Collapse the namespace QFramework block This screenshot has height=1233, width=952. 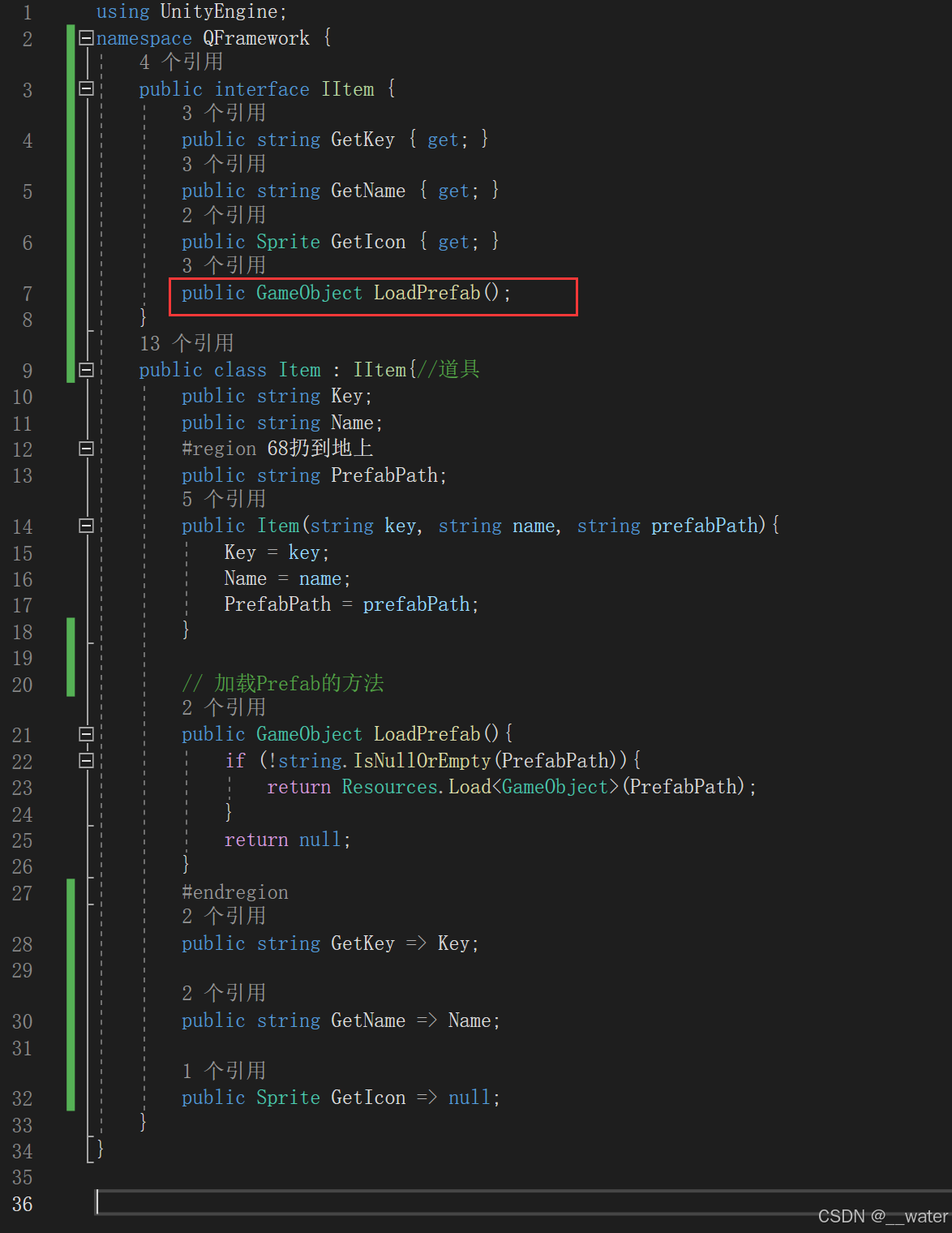tap(87, 37)
